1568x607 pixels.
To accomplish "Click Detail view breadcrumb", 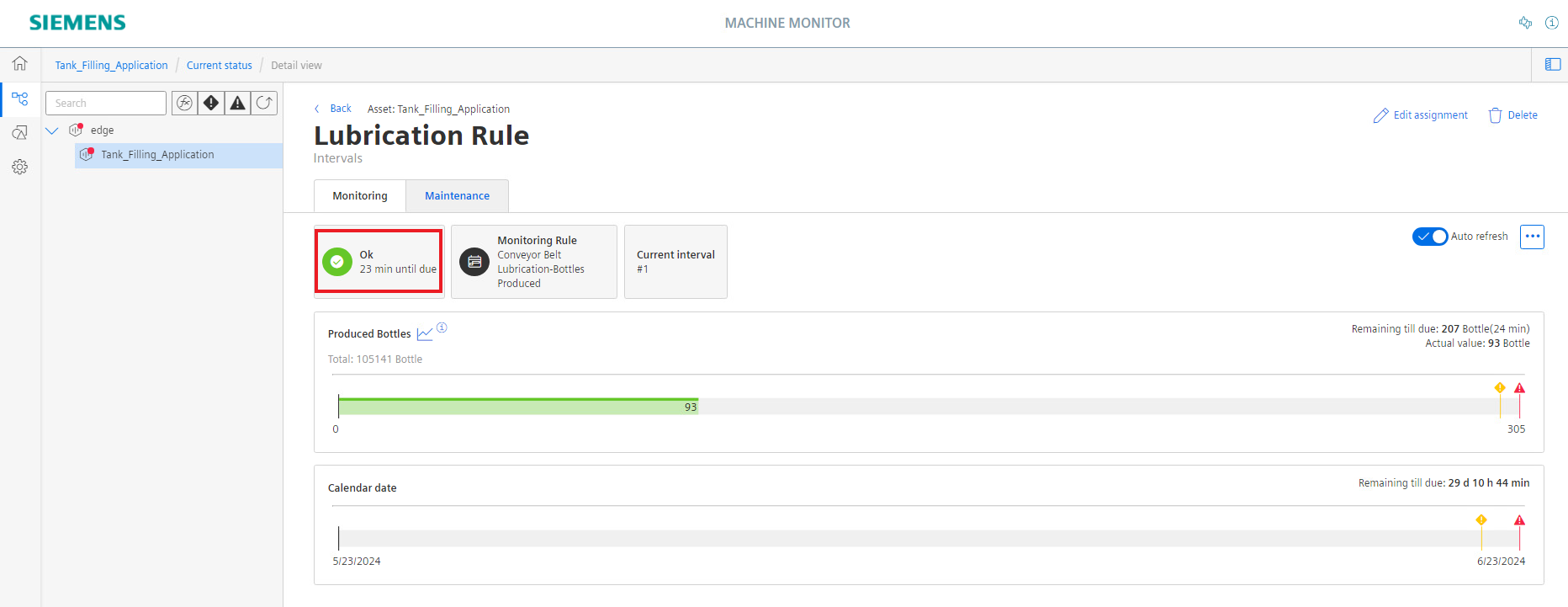I will 296,65.
